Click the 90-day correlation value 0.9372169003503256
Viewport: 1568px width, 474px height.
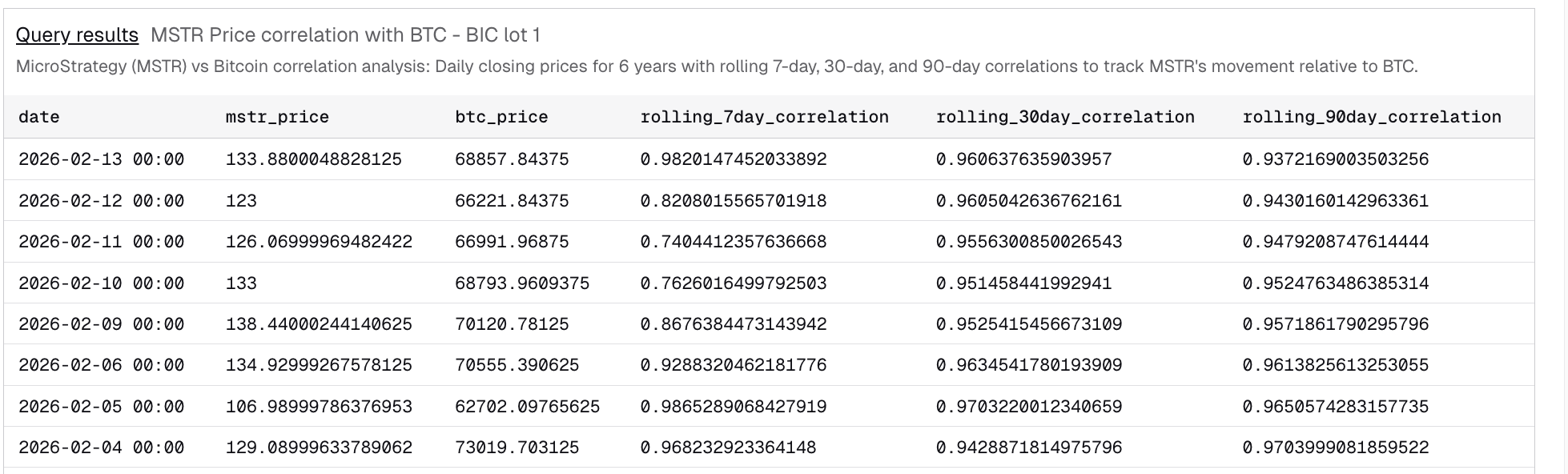click(1335, 159)
